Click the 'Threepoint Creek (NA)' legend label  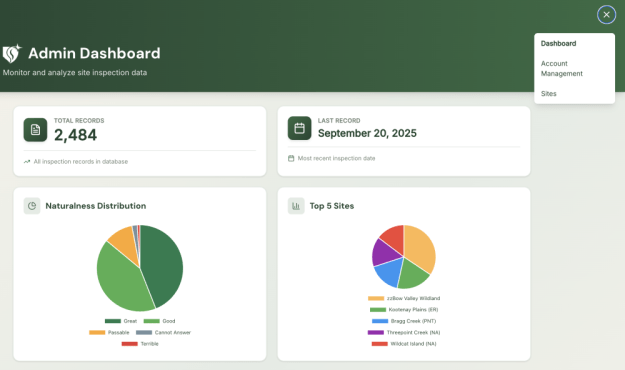413,333
